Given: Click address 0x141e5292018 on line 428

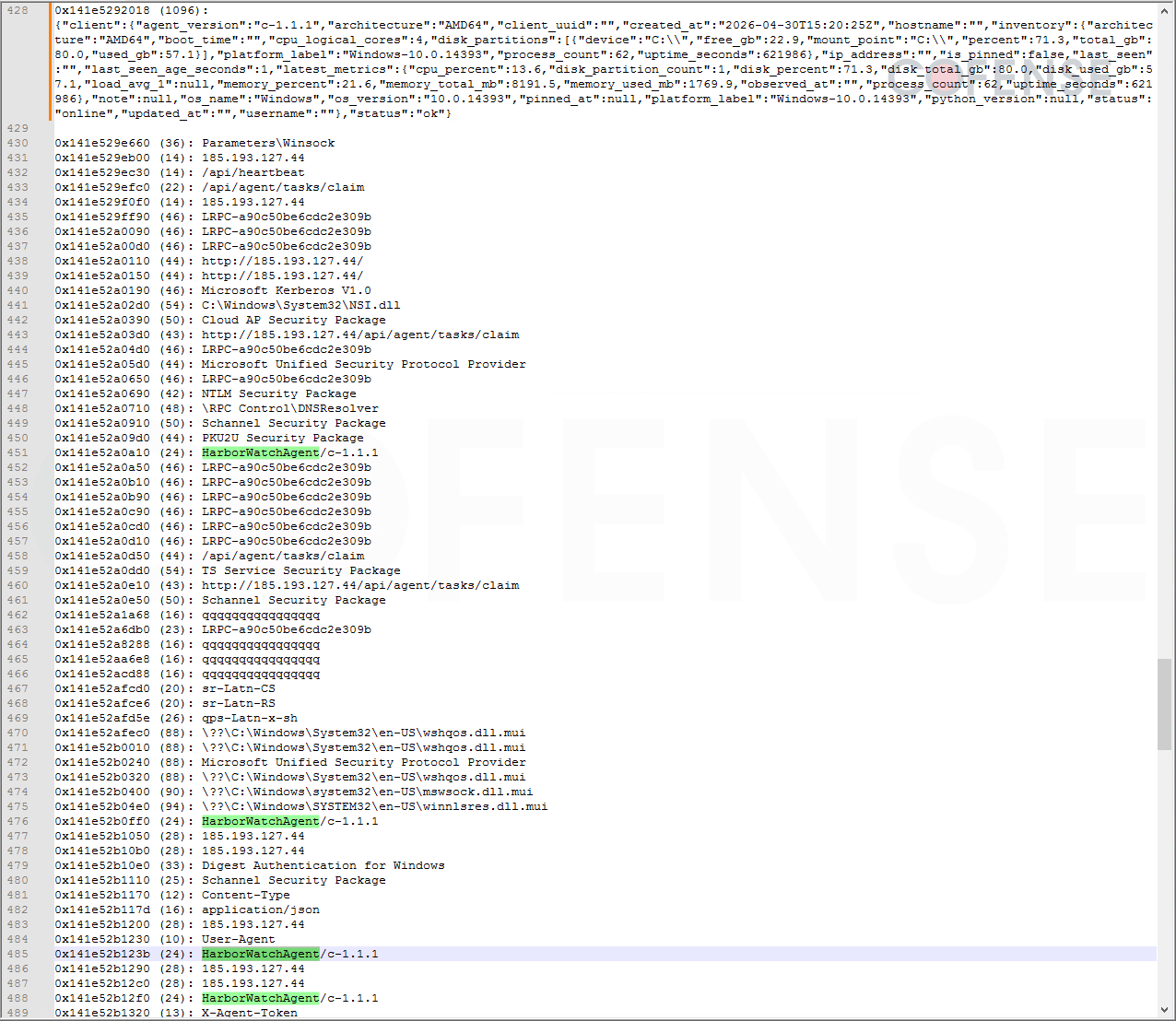Looking at the screenshot, I should point(102,10).
